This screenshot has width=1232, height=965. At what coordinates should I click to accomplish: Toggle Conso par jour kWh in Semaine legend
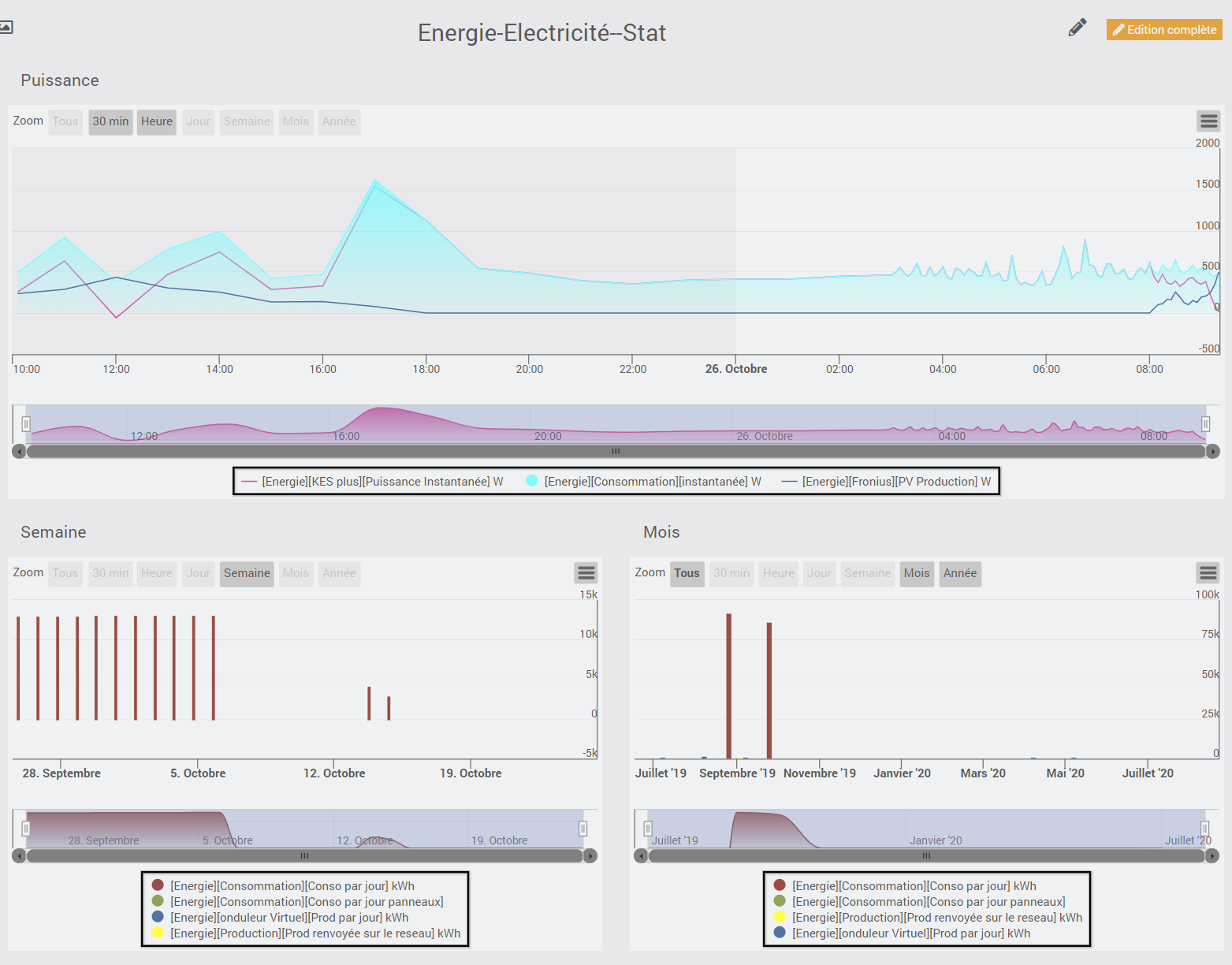coord(283,886)
